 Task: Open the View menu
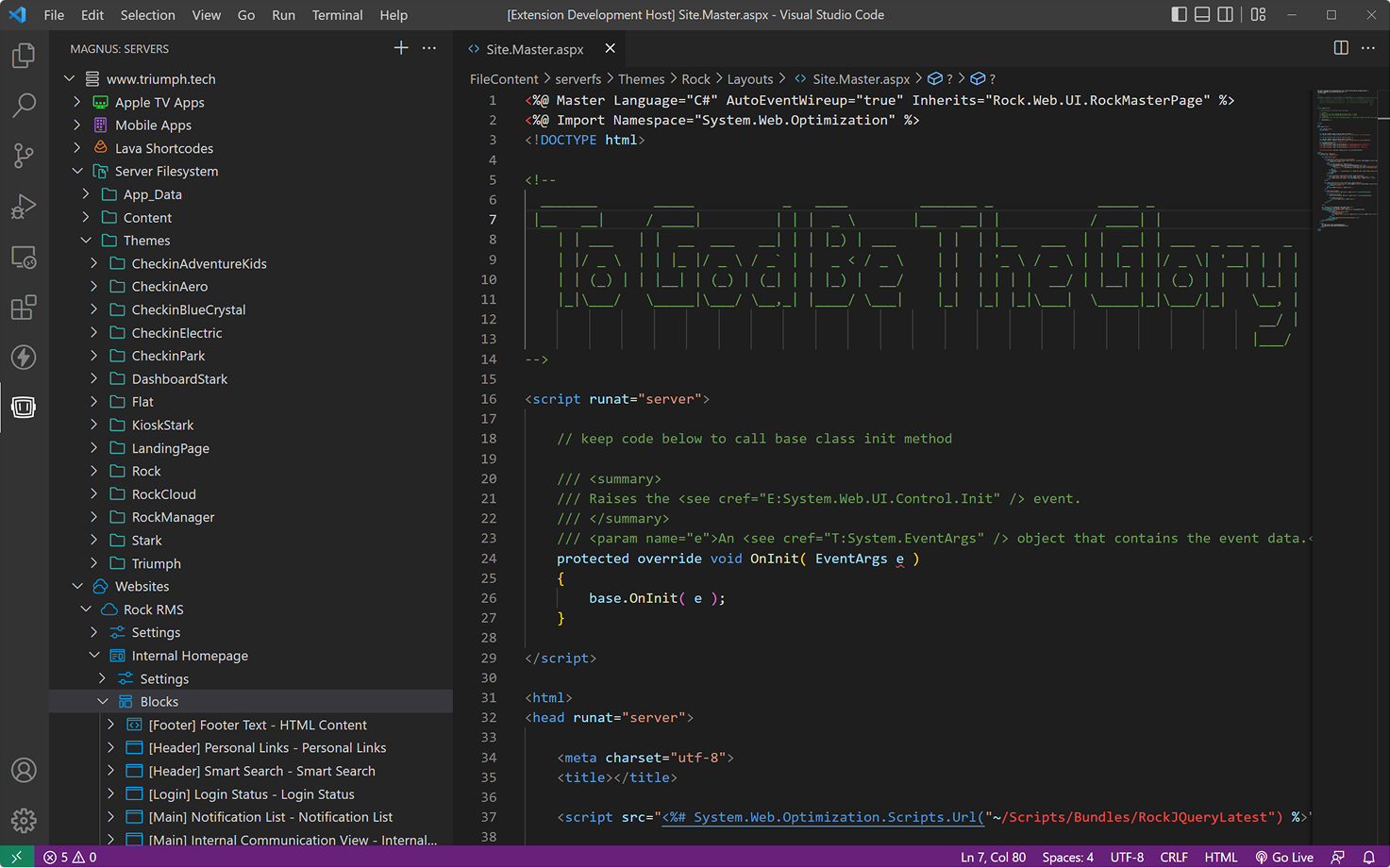coord(206,15)
